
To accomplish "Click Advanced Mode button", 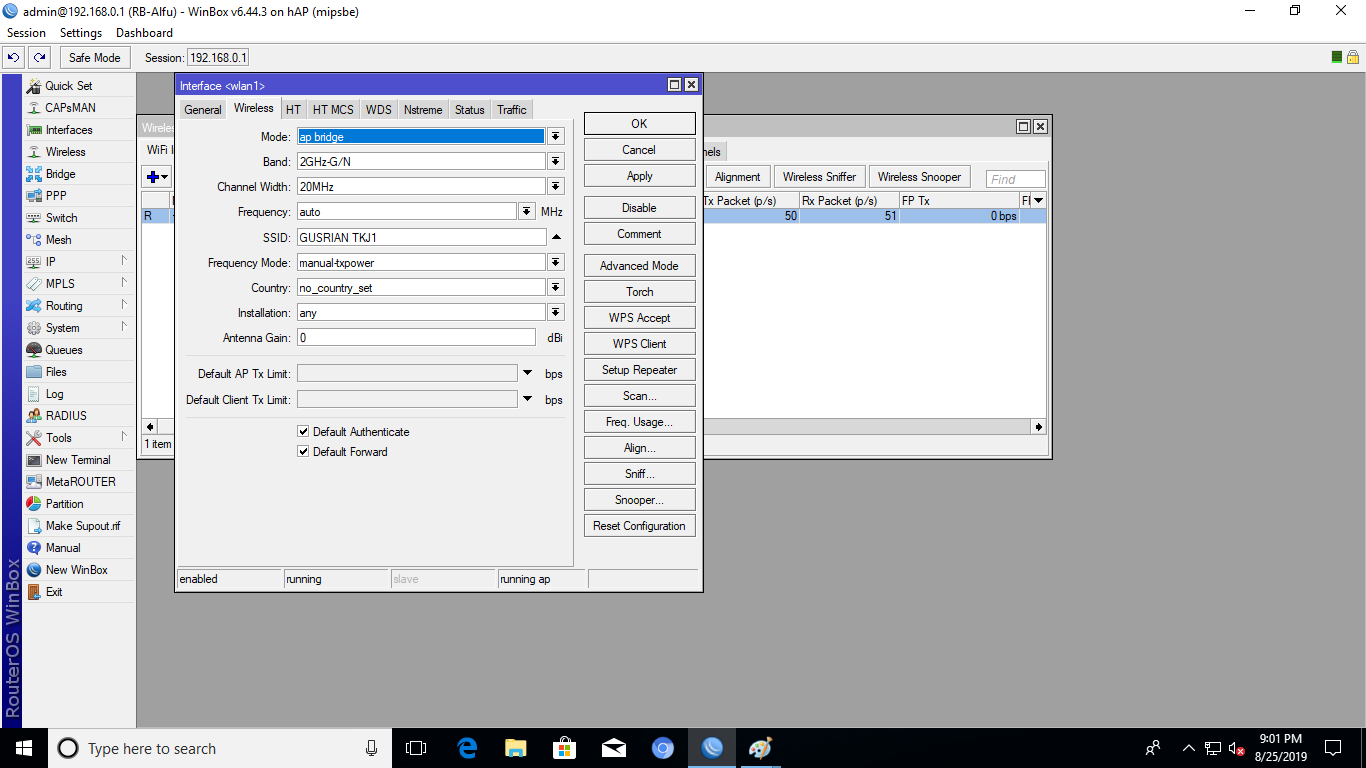I will pos(640,266).
